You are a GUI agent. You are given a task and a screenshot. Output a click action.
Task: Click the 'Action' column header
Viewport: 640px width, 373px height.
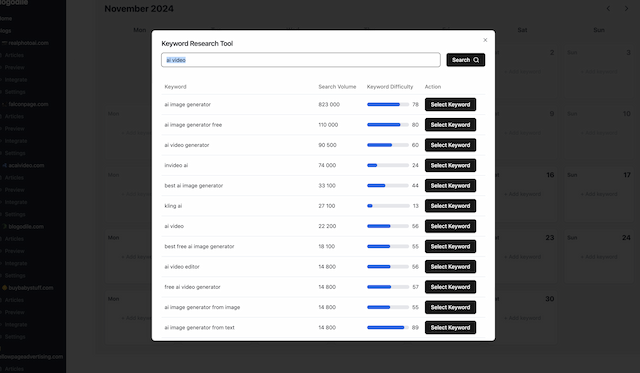433,87
